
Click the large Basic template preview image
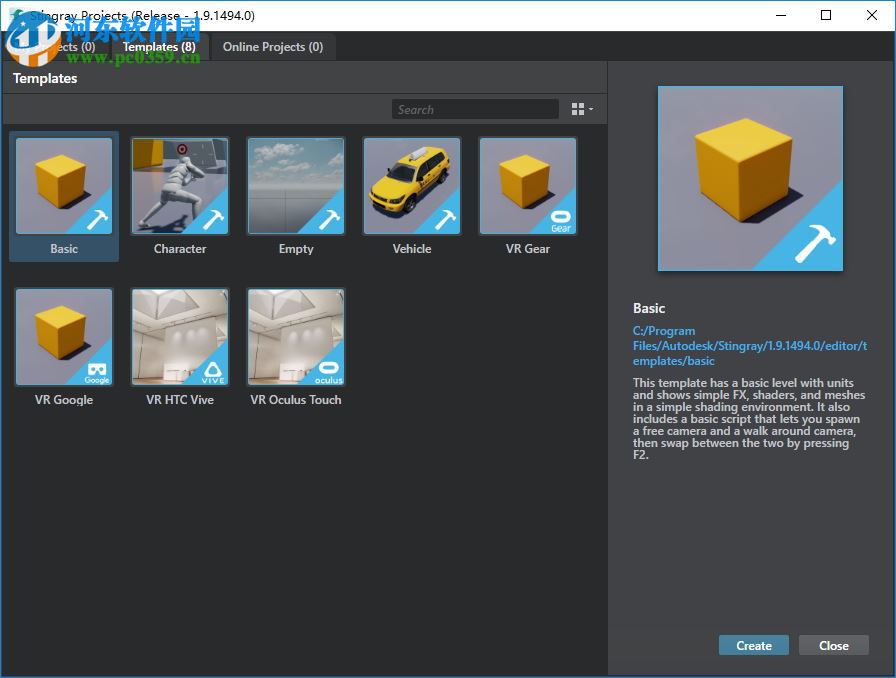coord(748,178)
